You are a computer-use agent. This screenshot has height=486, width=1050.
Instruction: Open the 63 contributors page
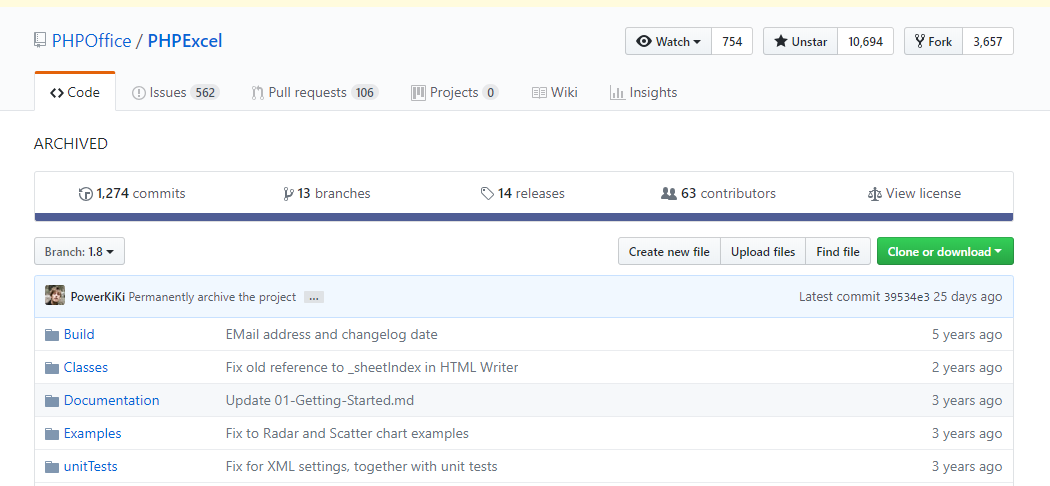tap(718, 193)
